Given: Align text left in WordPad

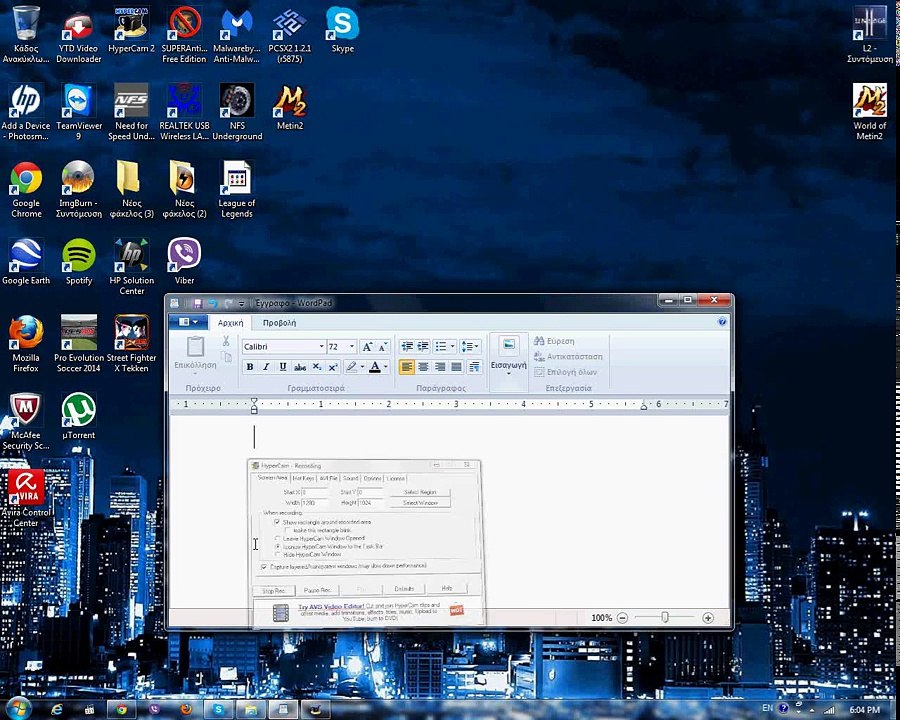Looking at the screenshot, I should (406, 367).
